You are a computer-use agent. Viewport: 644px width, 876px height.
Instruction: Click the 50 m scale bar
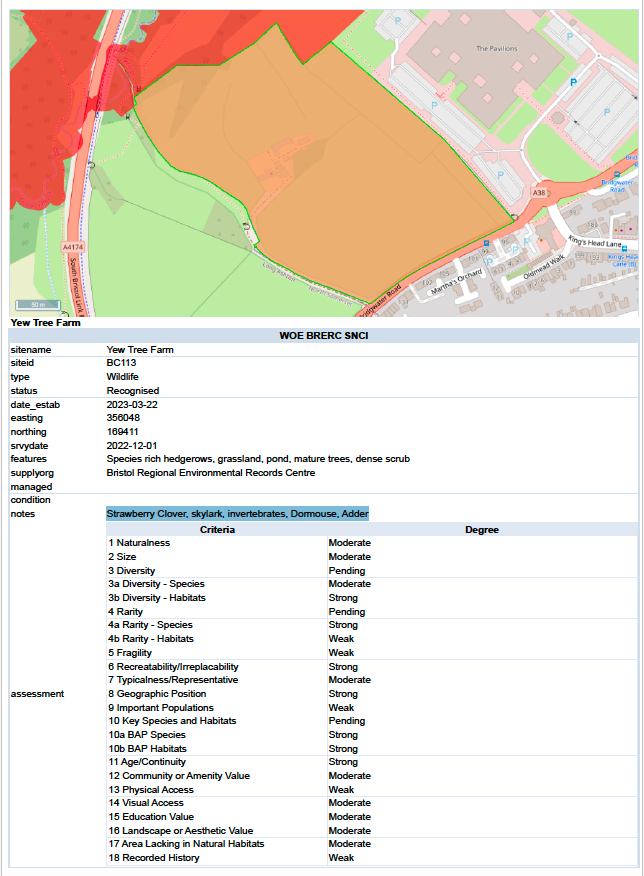pyautogui.click(x=37, y=305)
